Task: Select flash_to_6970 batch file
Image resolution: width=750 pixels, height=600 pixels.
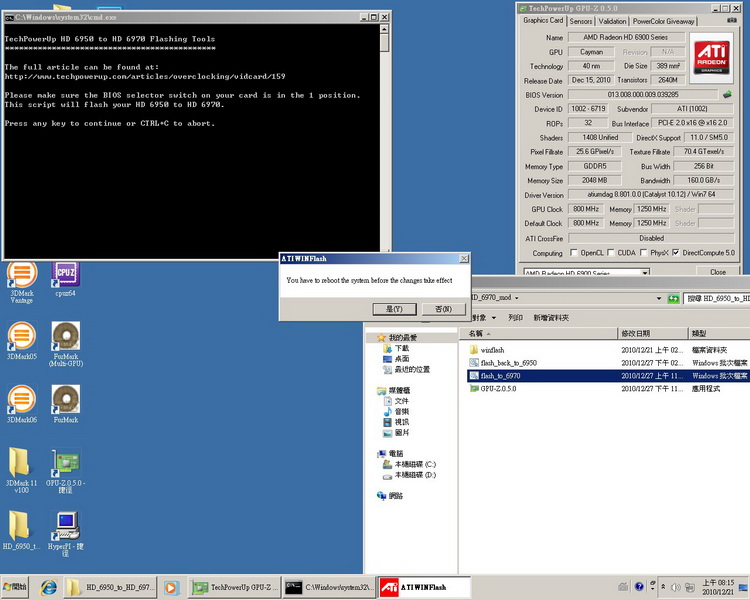Action: click(x=500, y=376)
